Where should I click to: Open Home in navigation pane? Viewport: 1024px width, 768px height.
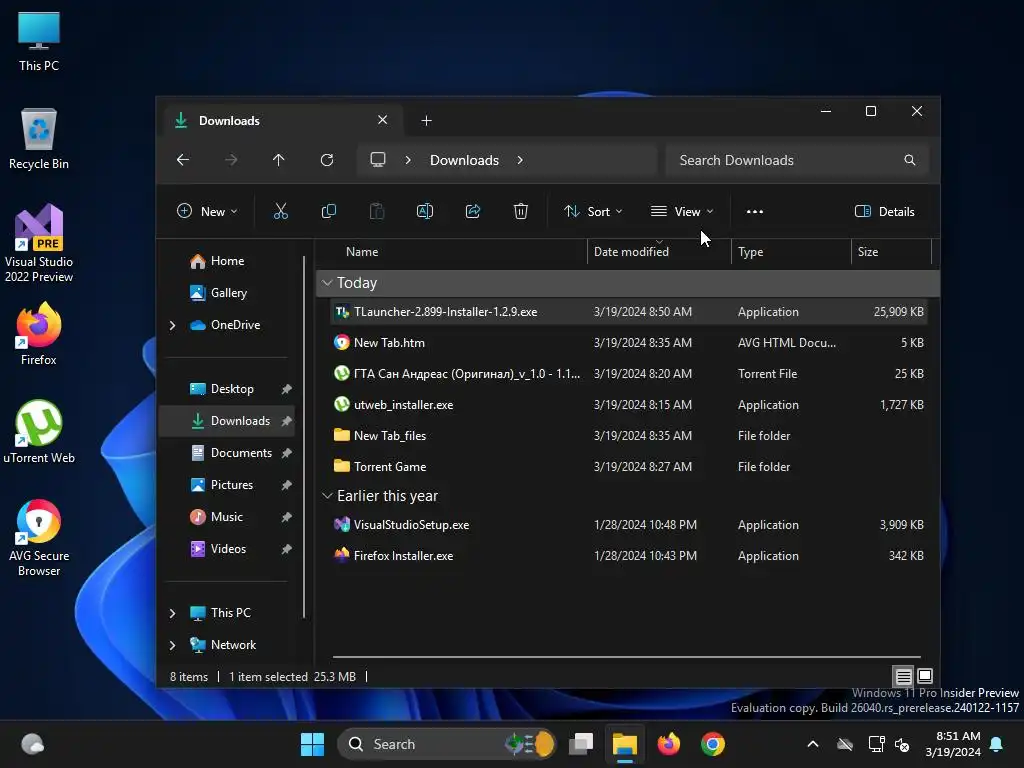tap(227, 261)
